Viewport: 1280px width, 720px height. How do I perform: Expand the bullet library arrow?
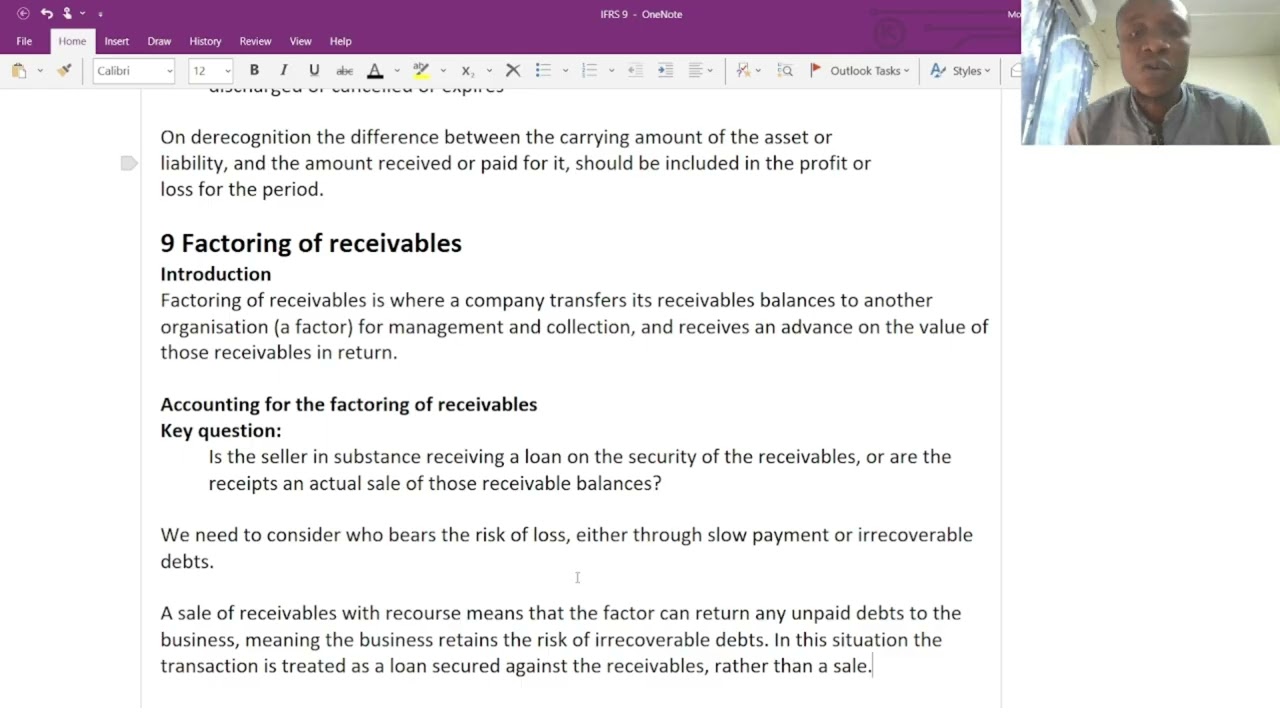pyautogui.click(x=565, y=71)
